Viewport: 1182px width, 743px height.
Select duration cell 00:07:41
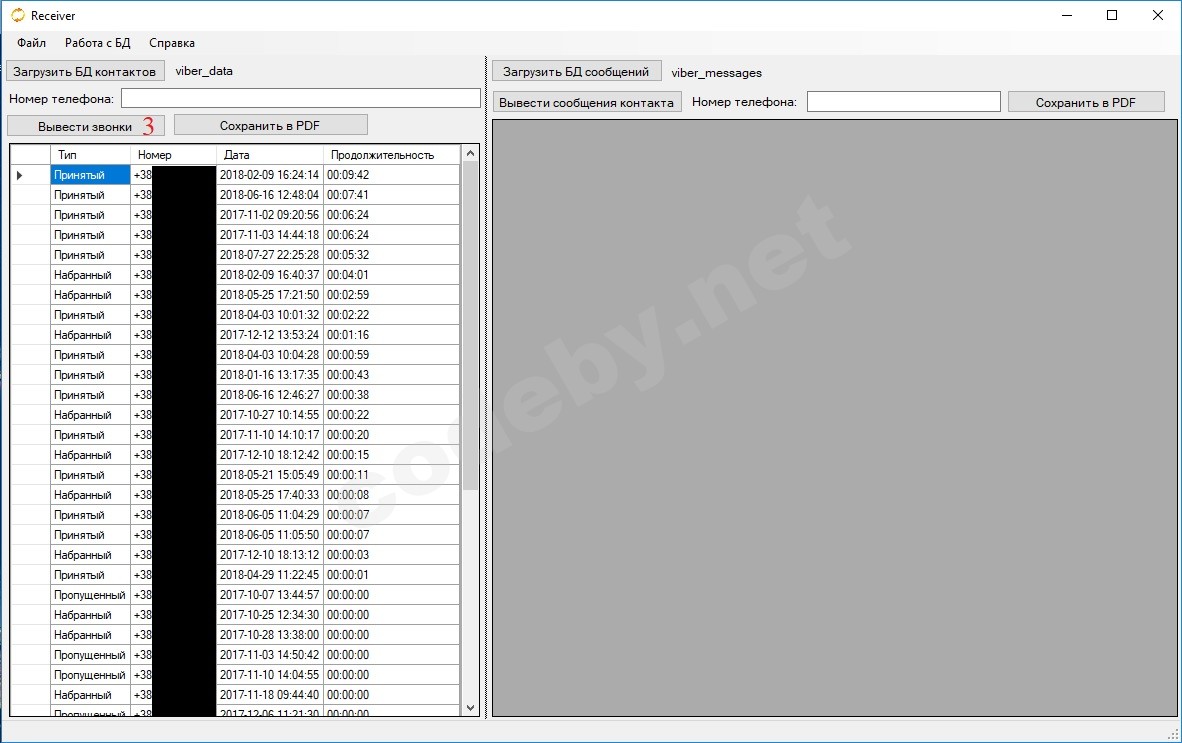pos(391,194)
